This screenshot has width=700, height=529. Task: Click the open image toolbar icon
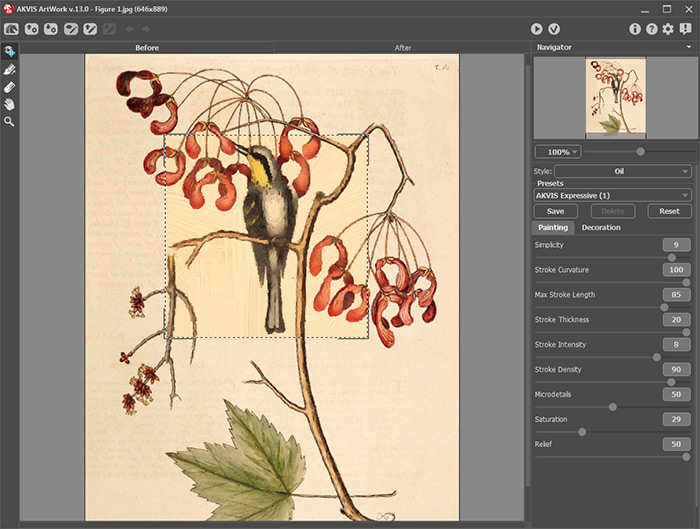[30, 29]
